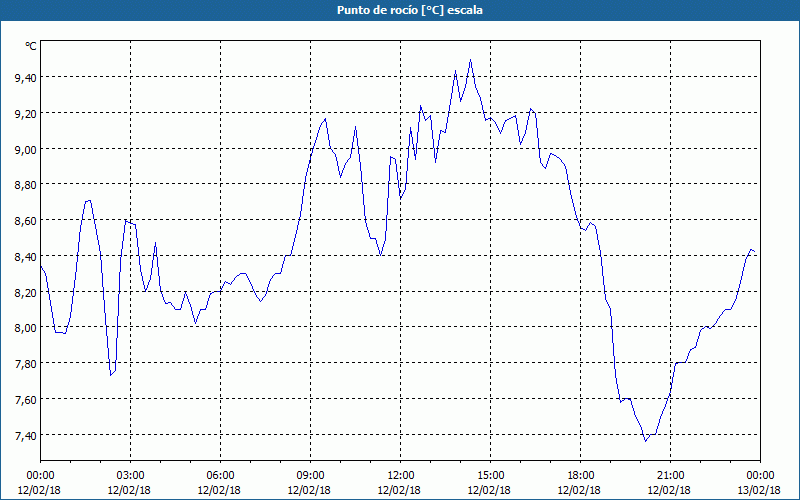Image resolution: width=800 pixels, height=500 pixels.
Task: Click the 15:00 time label
Action: tap(490, 476)
